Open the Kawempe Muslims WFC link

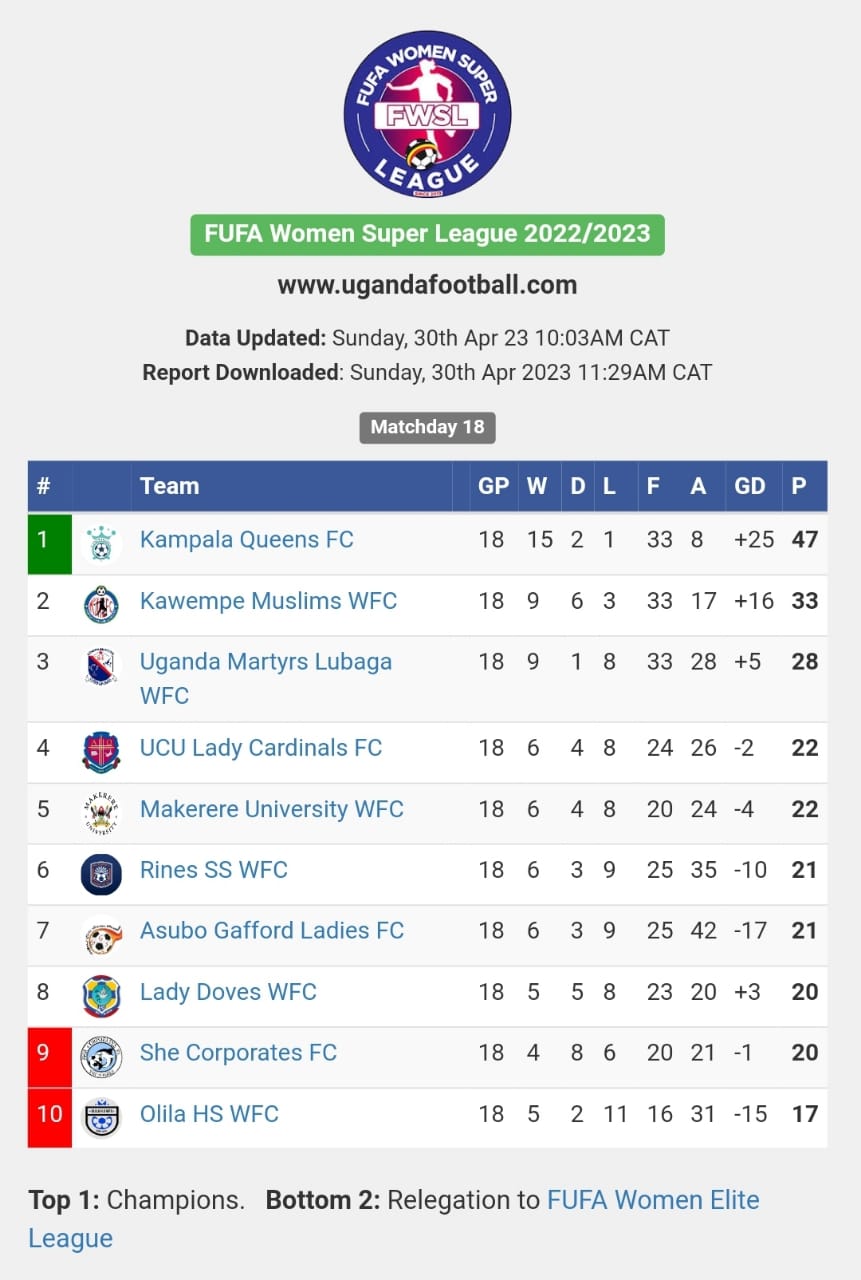pos(268,601)
